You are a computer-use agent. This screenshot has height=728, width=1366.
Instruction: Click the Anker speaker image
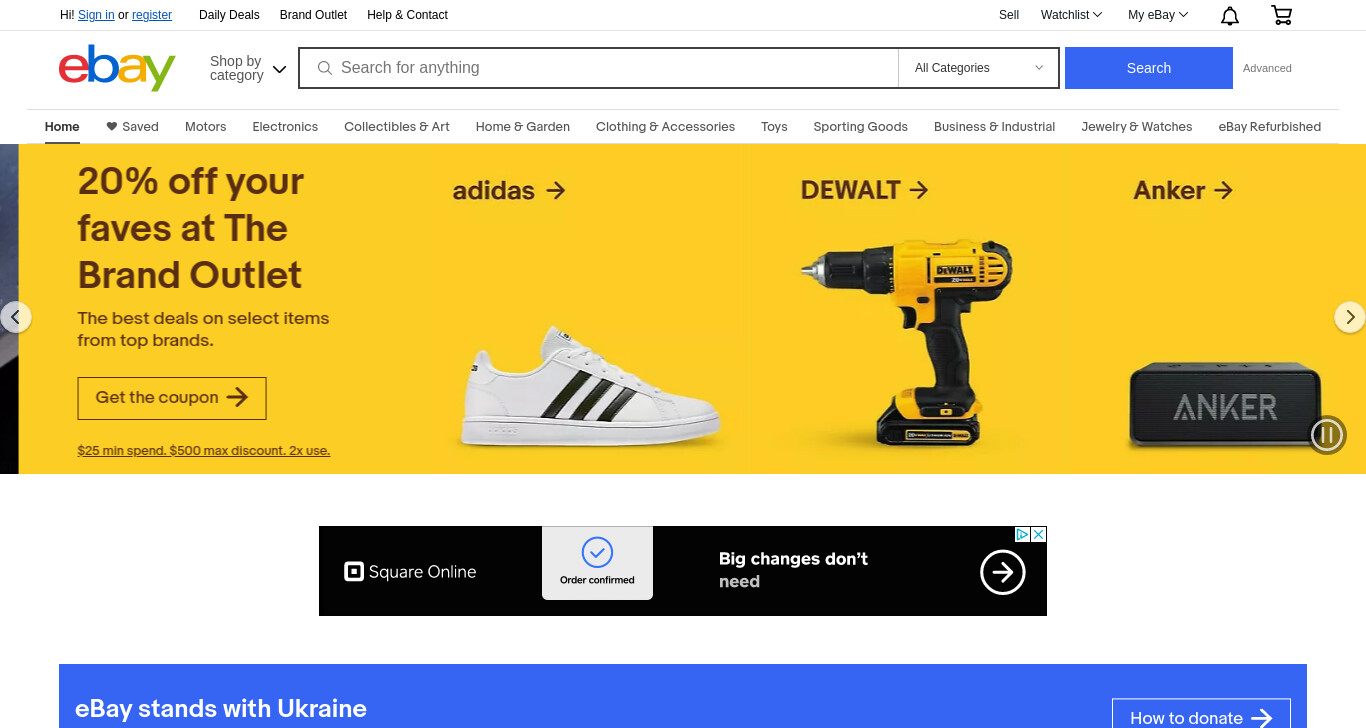(1225, 405)
